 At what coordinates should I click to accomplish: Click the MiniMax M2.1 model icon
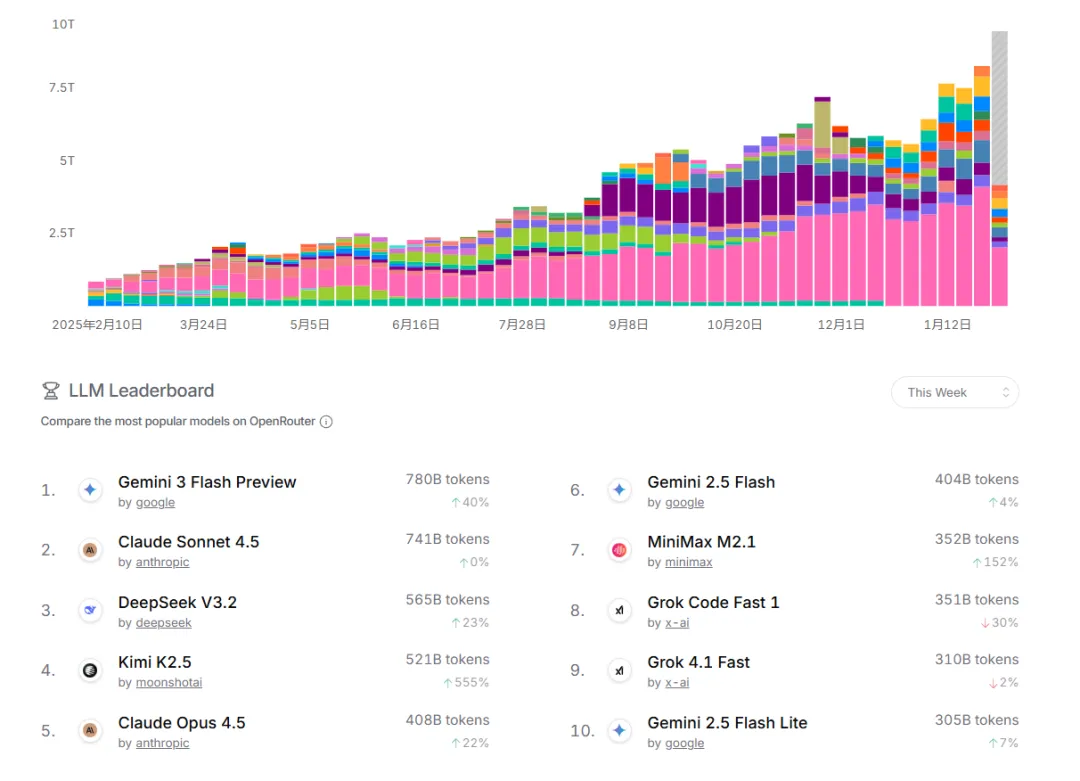coord(620,550)
